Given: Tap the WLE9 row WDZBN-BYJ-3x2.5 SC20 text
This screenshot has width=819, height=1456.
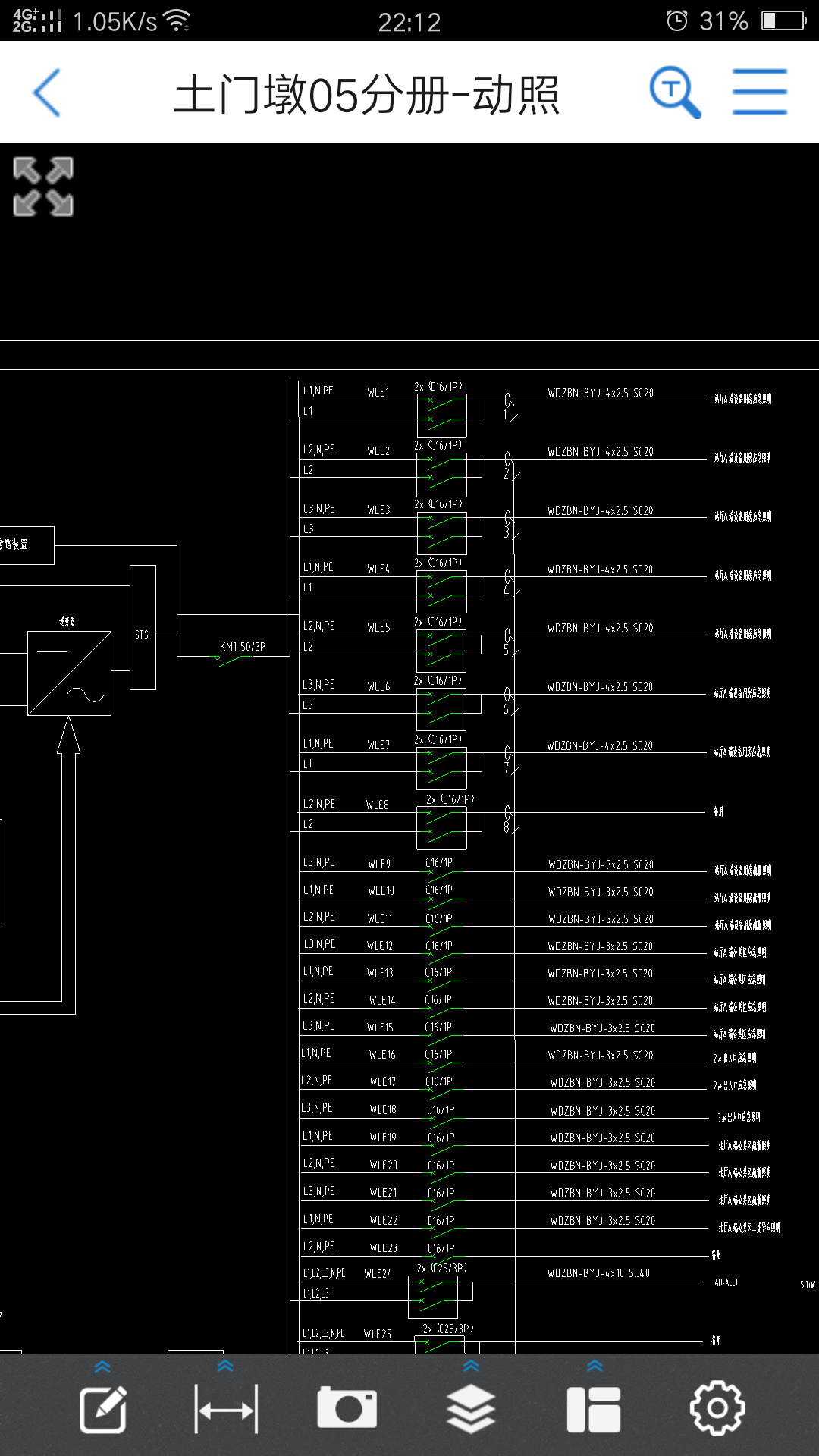Looking at the screenshot, I should pos(601,864).
